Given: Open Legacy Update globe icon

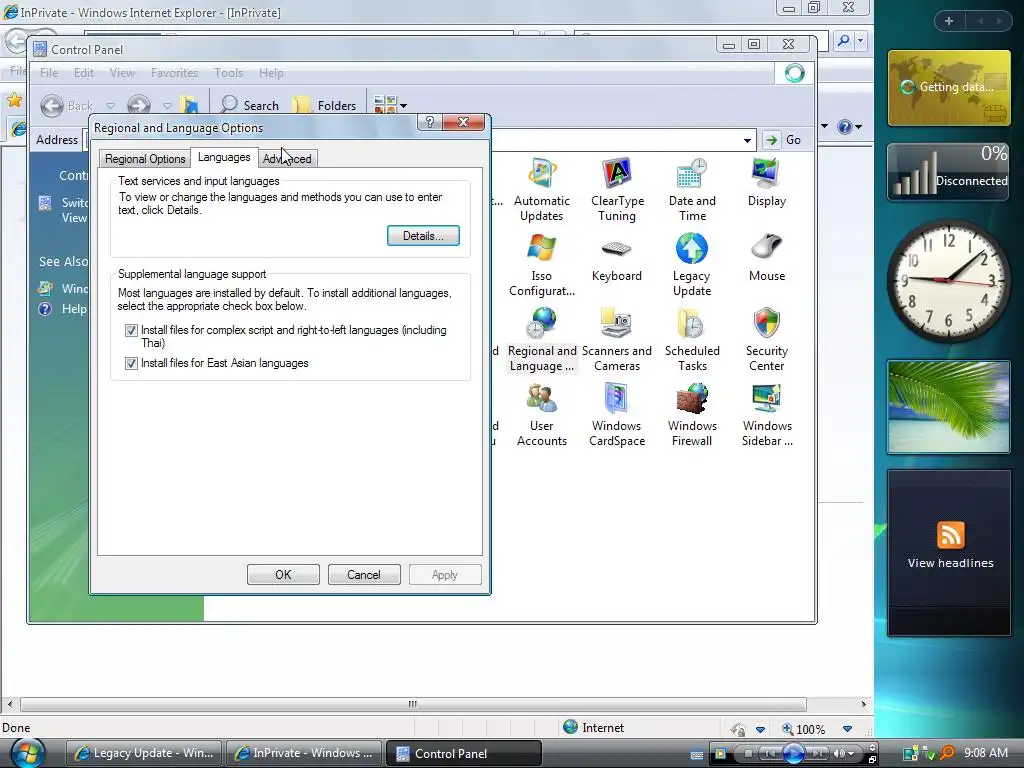Looking at the screenshot, I should (x=692, y=249).
